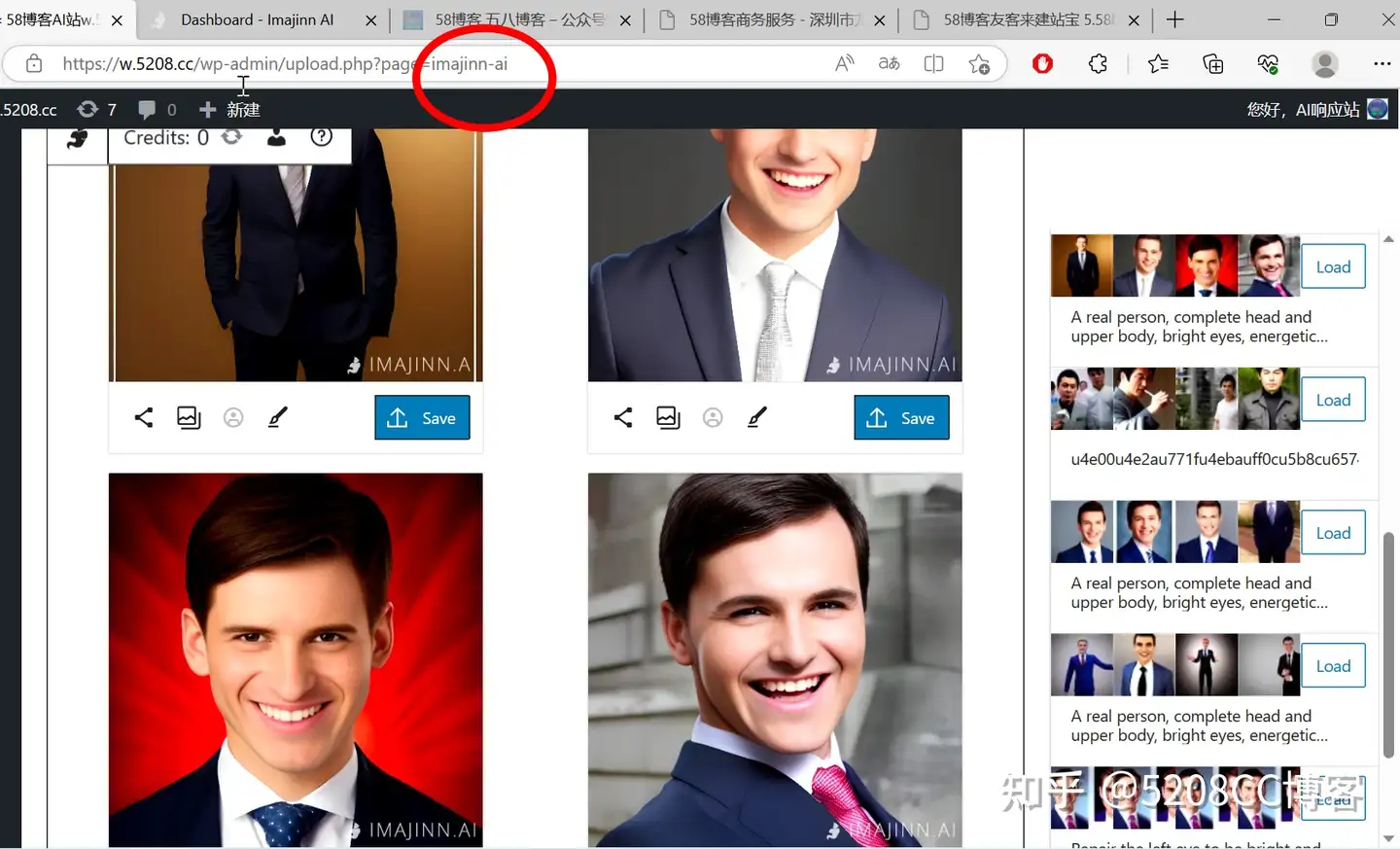The image size is (1400, 849).
Task: Save the gold-background suit image
Action: [422, 417]
